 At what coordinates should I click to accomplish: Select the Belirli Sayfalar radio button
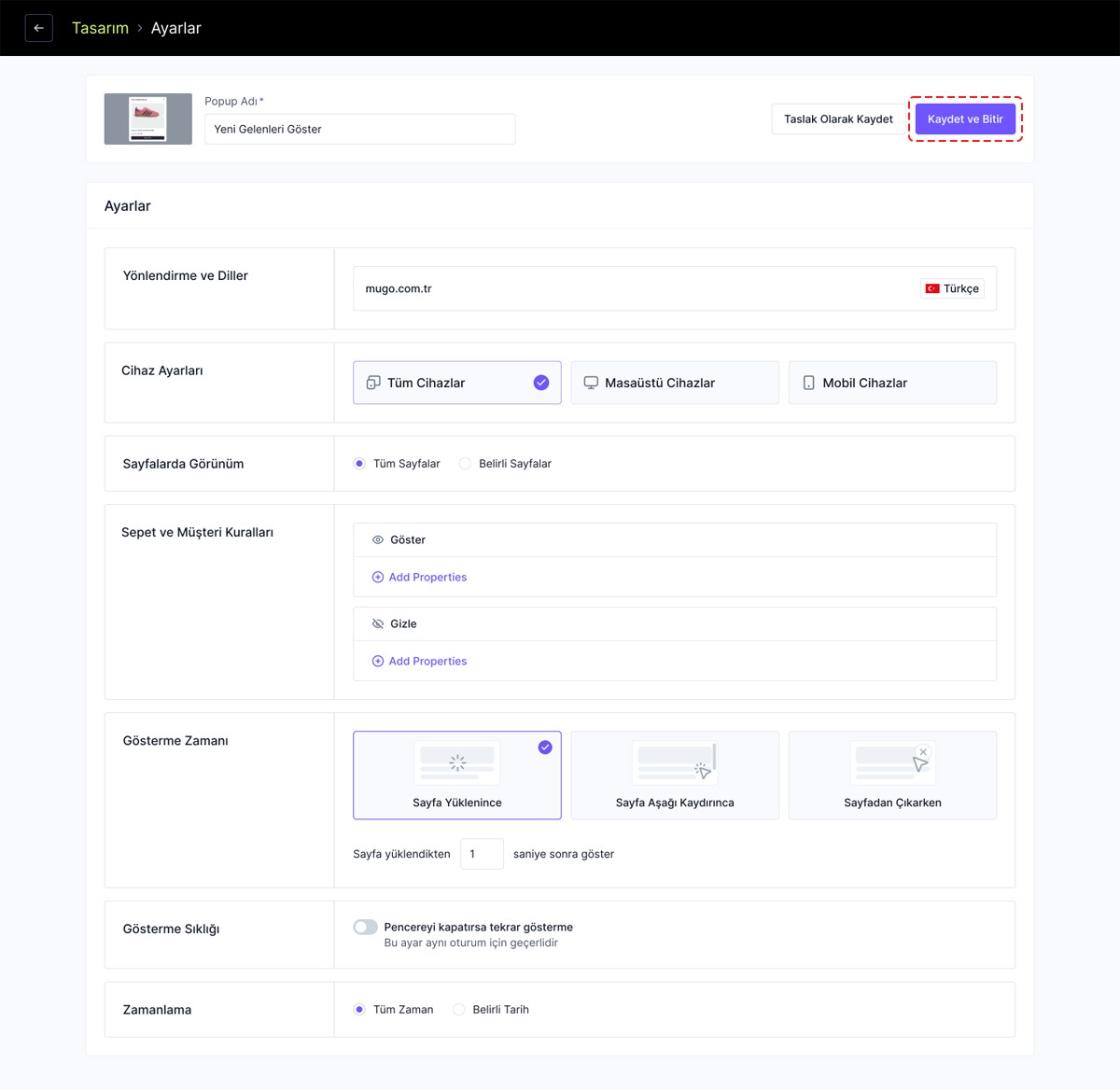(x=465, y=464)
